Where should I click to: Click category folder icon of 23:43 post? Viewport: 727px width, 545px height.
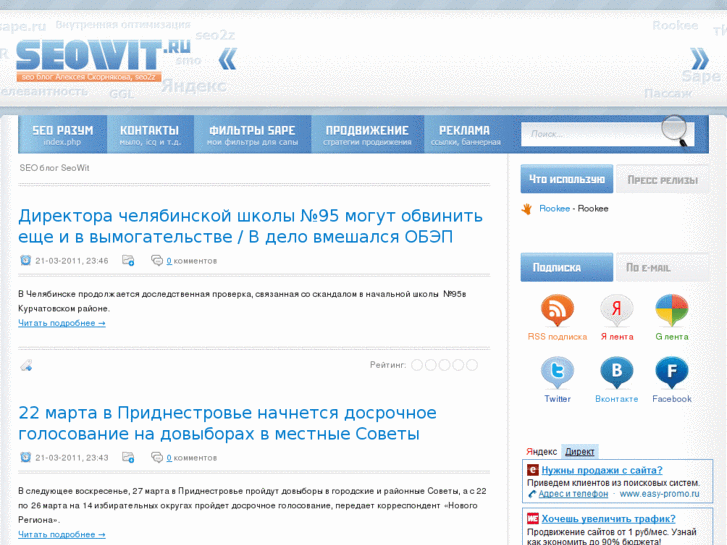[128, 457]
